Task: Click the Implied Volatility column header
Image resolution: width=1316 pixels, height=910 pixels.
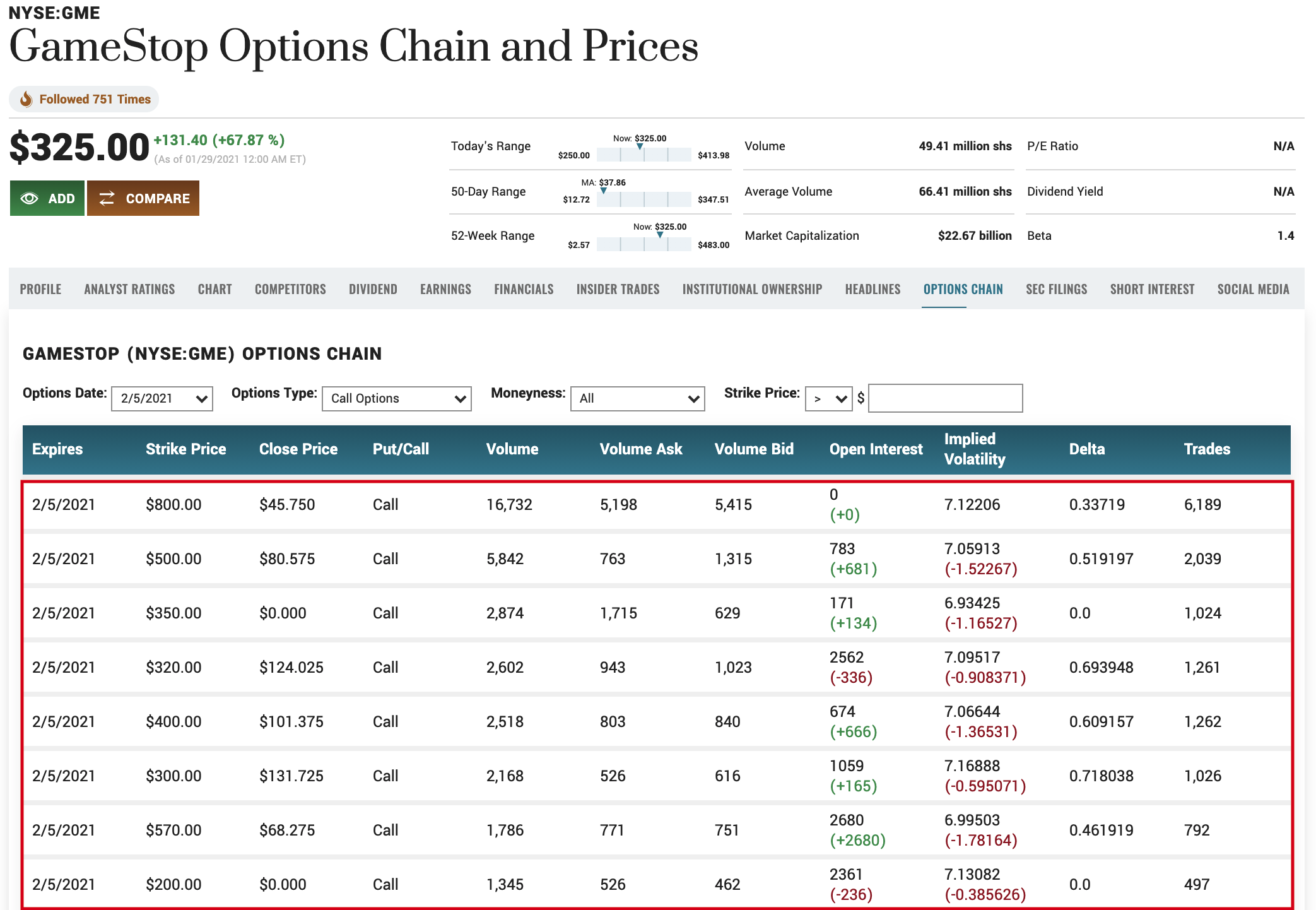Action: click(x=975, y=449)
